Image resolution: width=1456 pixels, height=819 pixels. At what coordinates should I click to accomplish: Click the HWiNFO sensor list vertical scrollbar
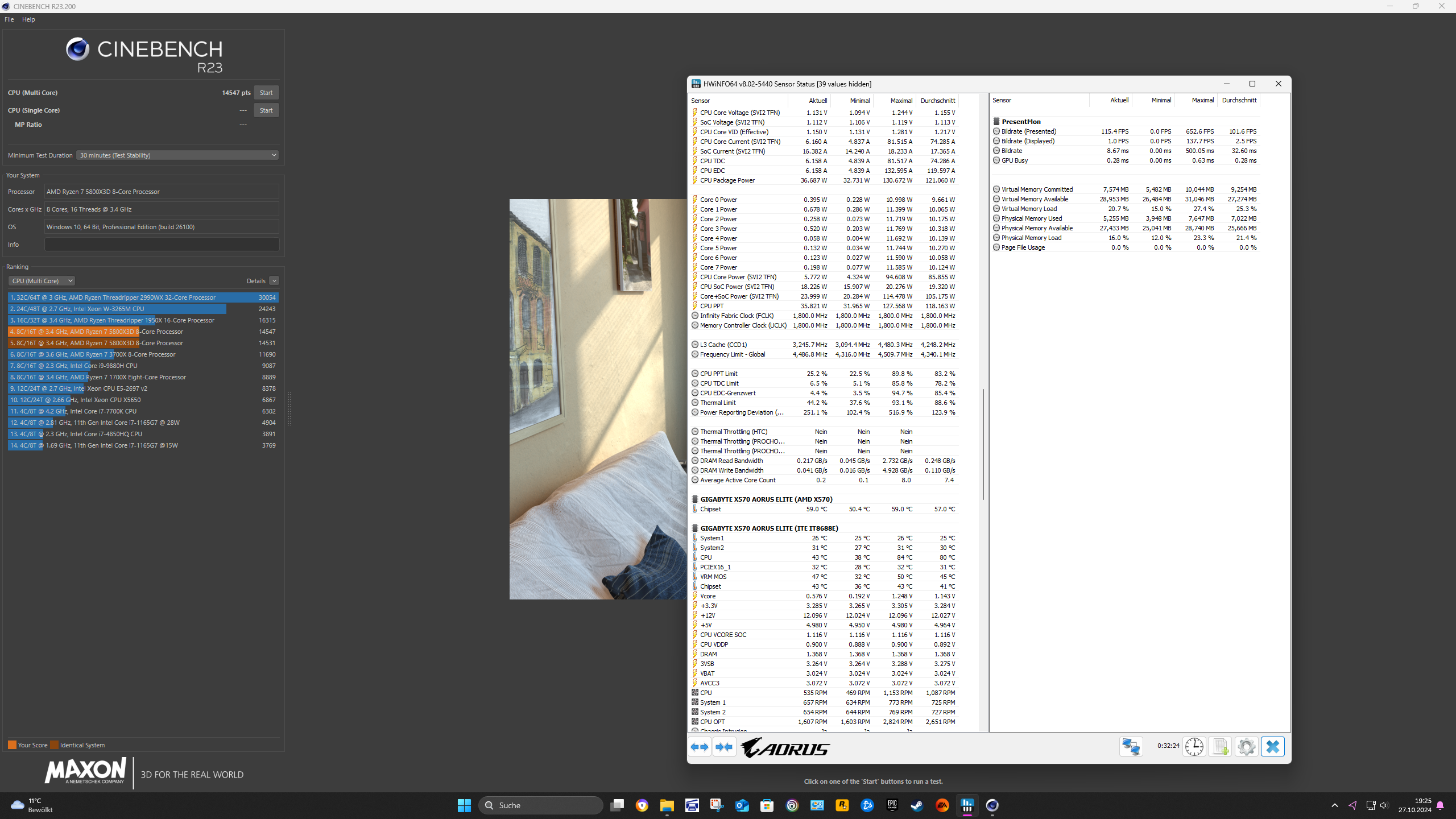(x=983, y=444)
